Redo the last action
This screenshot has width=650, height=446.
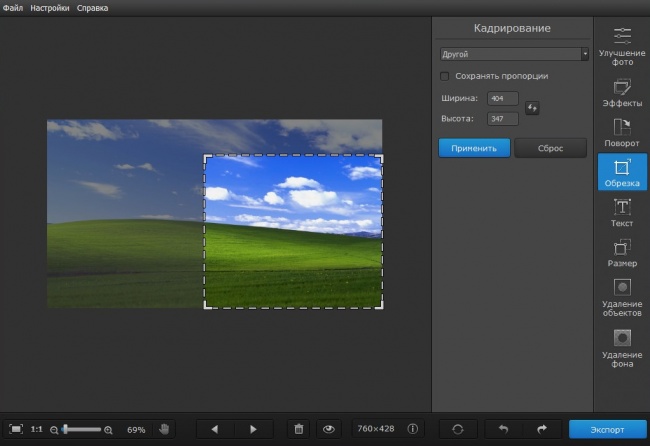coord(542,429)
